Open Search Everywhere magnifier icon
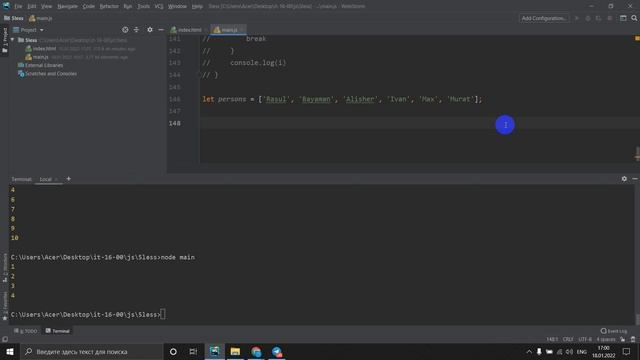Viewport: 640px width, 360px height. click(634, 18)
